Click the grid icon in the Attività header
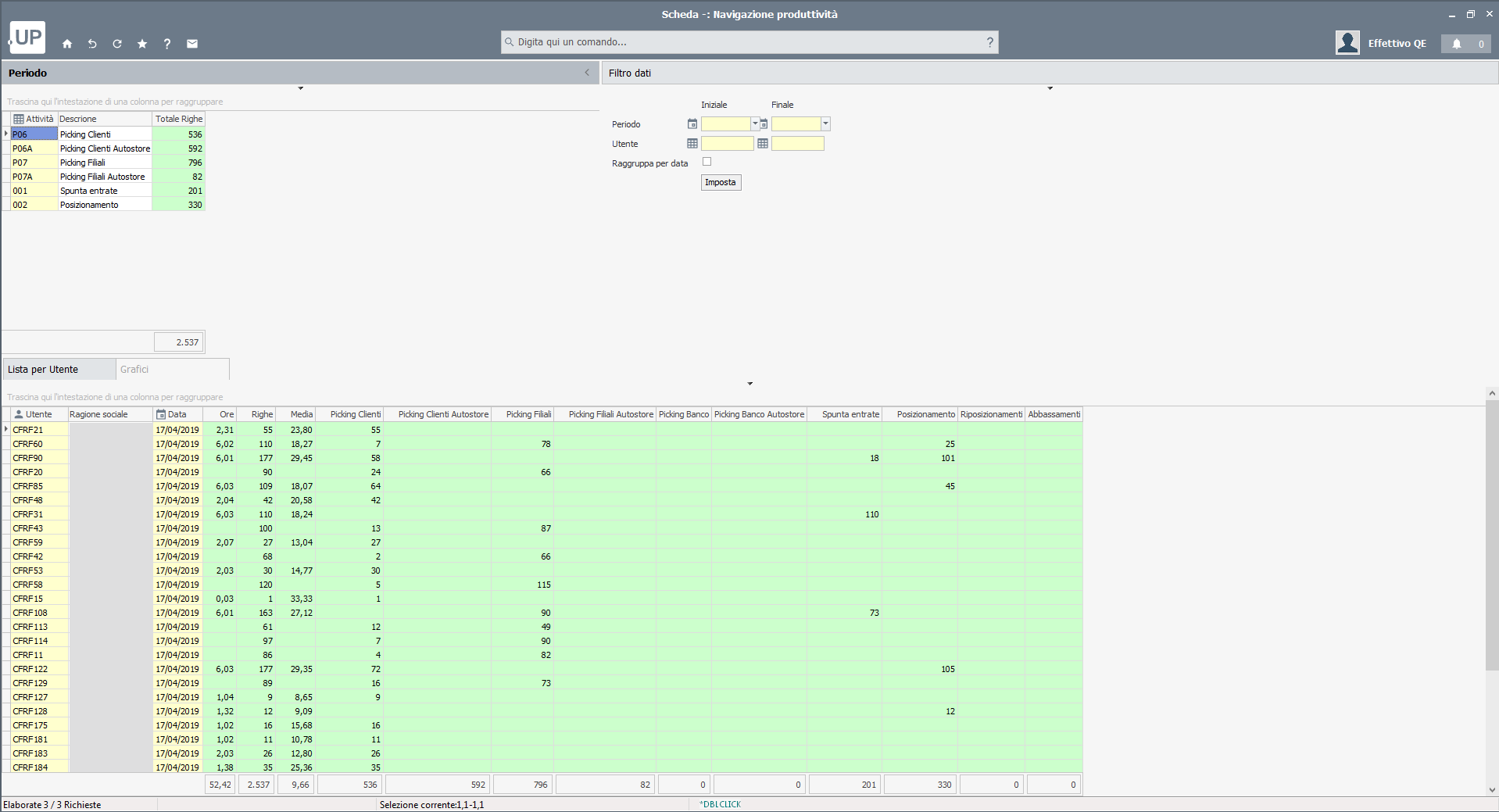The image size is (1499, 812). [19, 119]
